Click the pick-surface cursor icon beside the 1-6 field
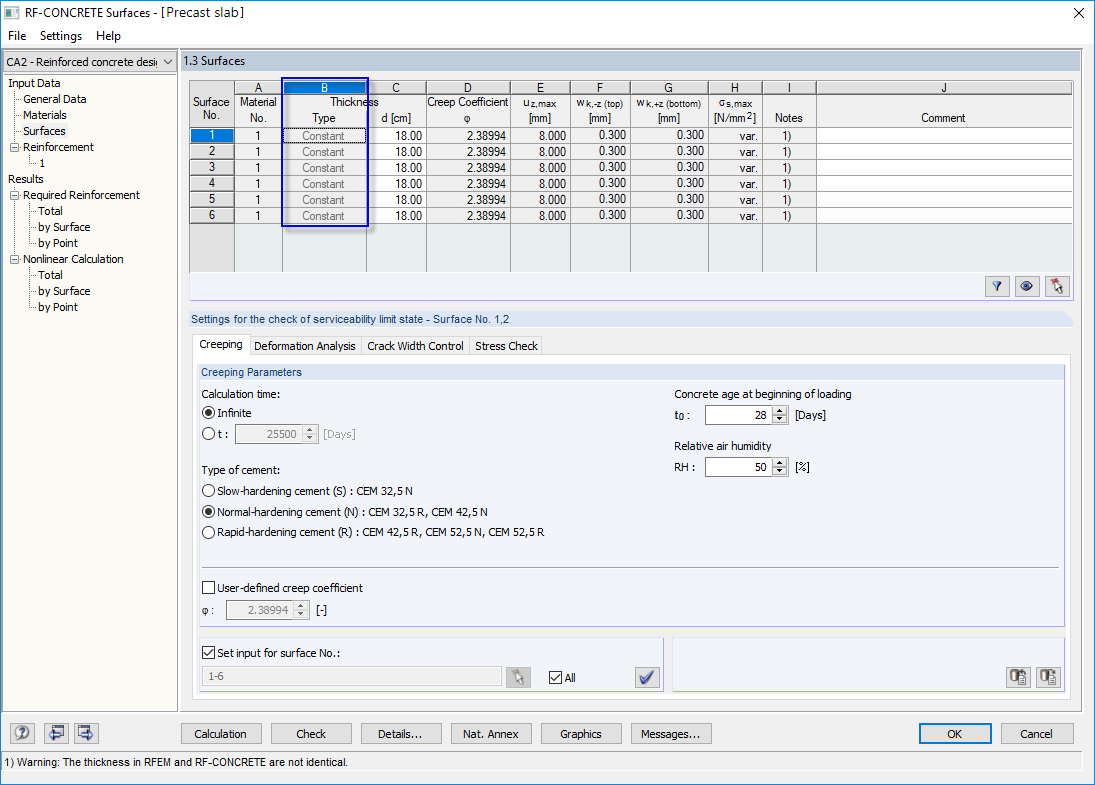 [518, 677]
